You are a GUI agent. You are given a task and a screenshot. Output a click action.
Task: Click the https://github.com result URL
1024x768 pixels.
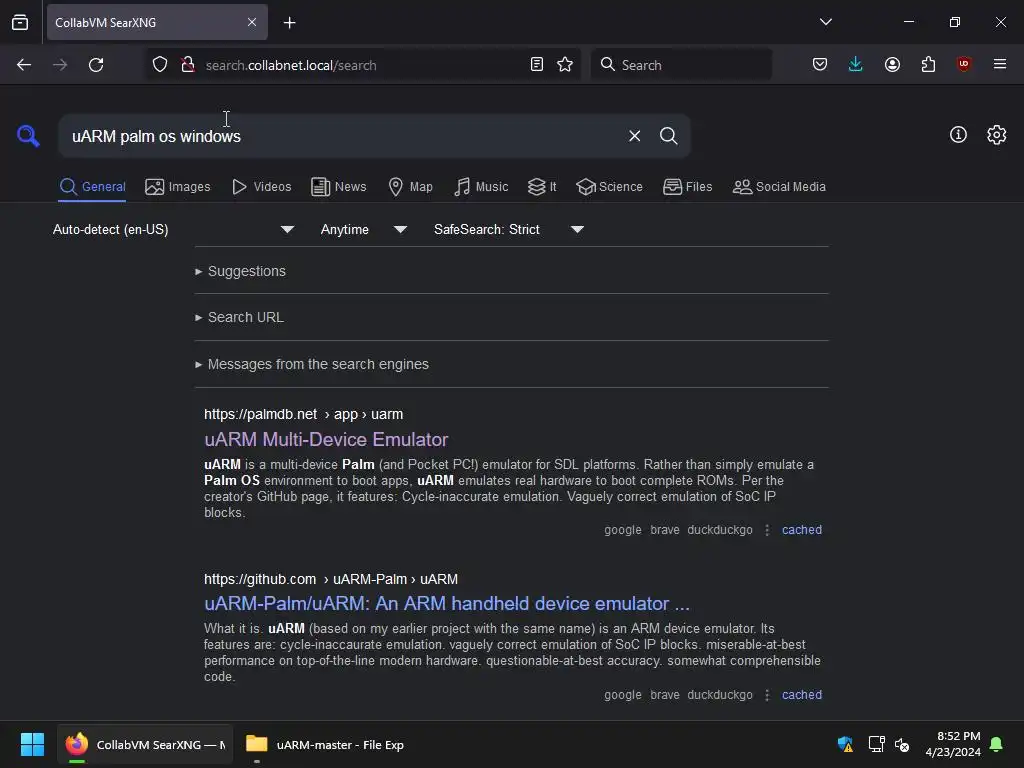330,579
